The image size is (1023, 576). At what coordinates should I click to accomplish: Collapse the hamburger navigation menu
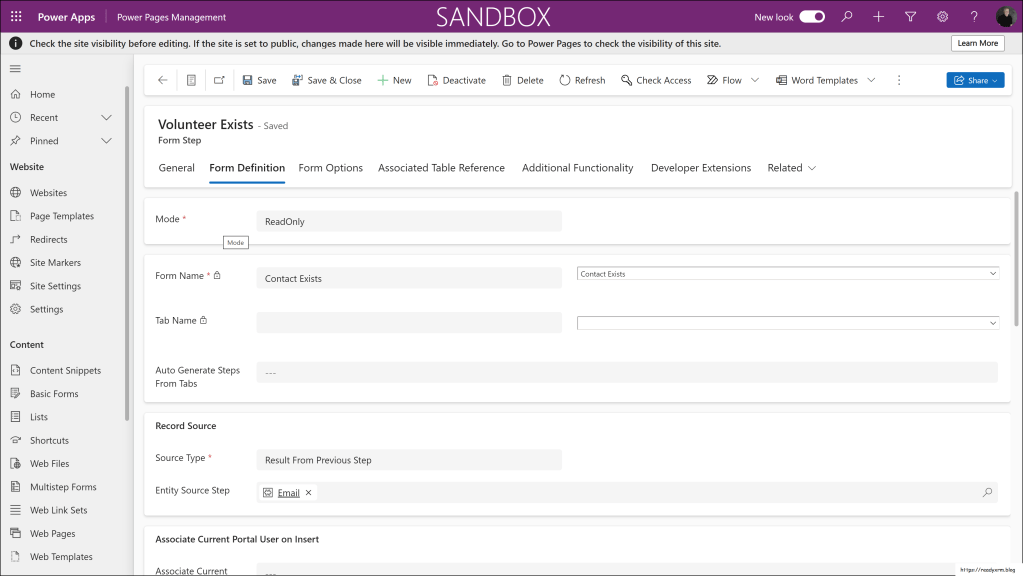pos(15,68)
